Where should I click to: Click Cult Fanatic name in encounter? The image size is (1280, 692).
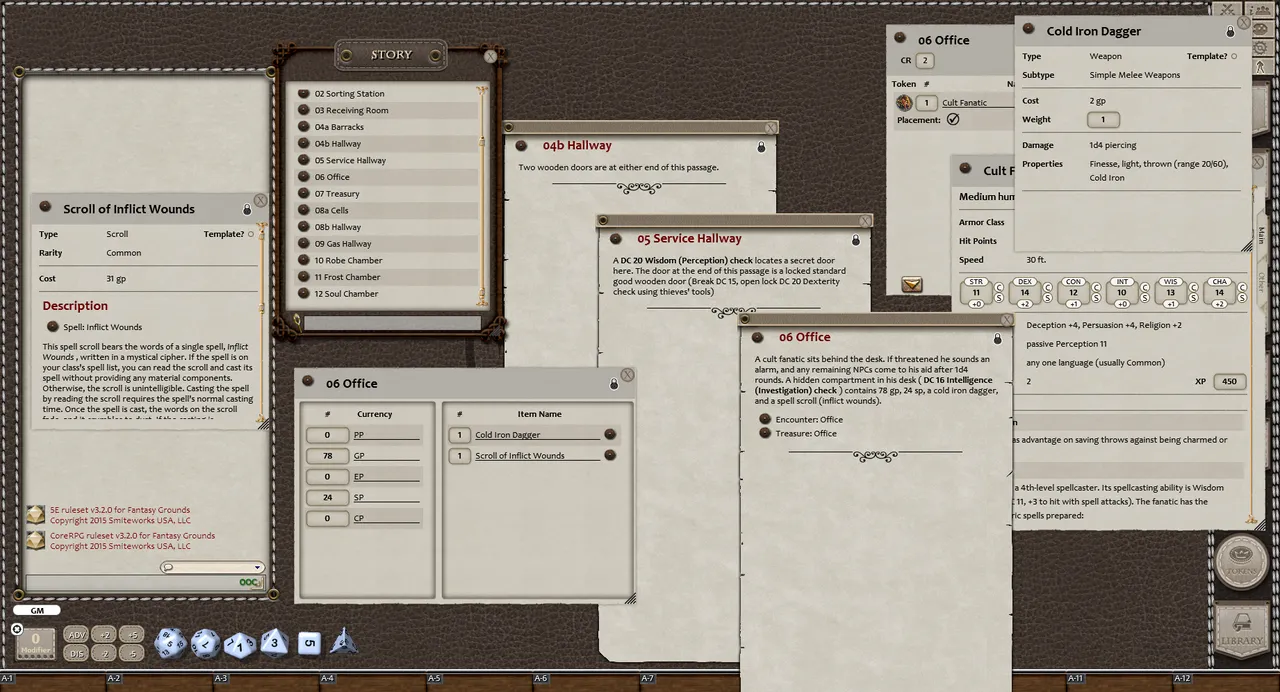point(964,103)
